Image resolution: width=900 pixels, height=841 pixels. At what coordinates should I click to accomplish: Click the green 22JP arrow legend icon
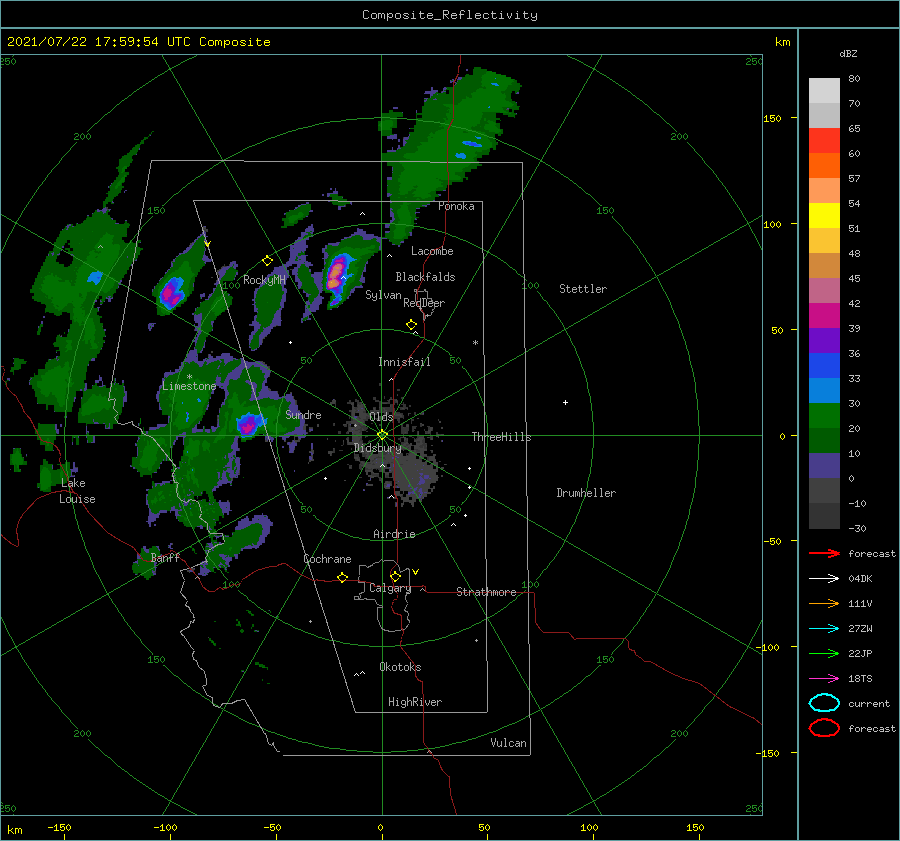click(824, 653)
